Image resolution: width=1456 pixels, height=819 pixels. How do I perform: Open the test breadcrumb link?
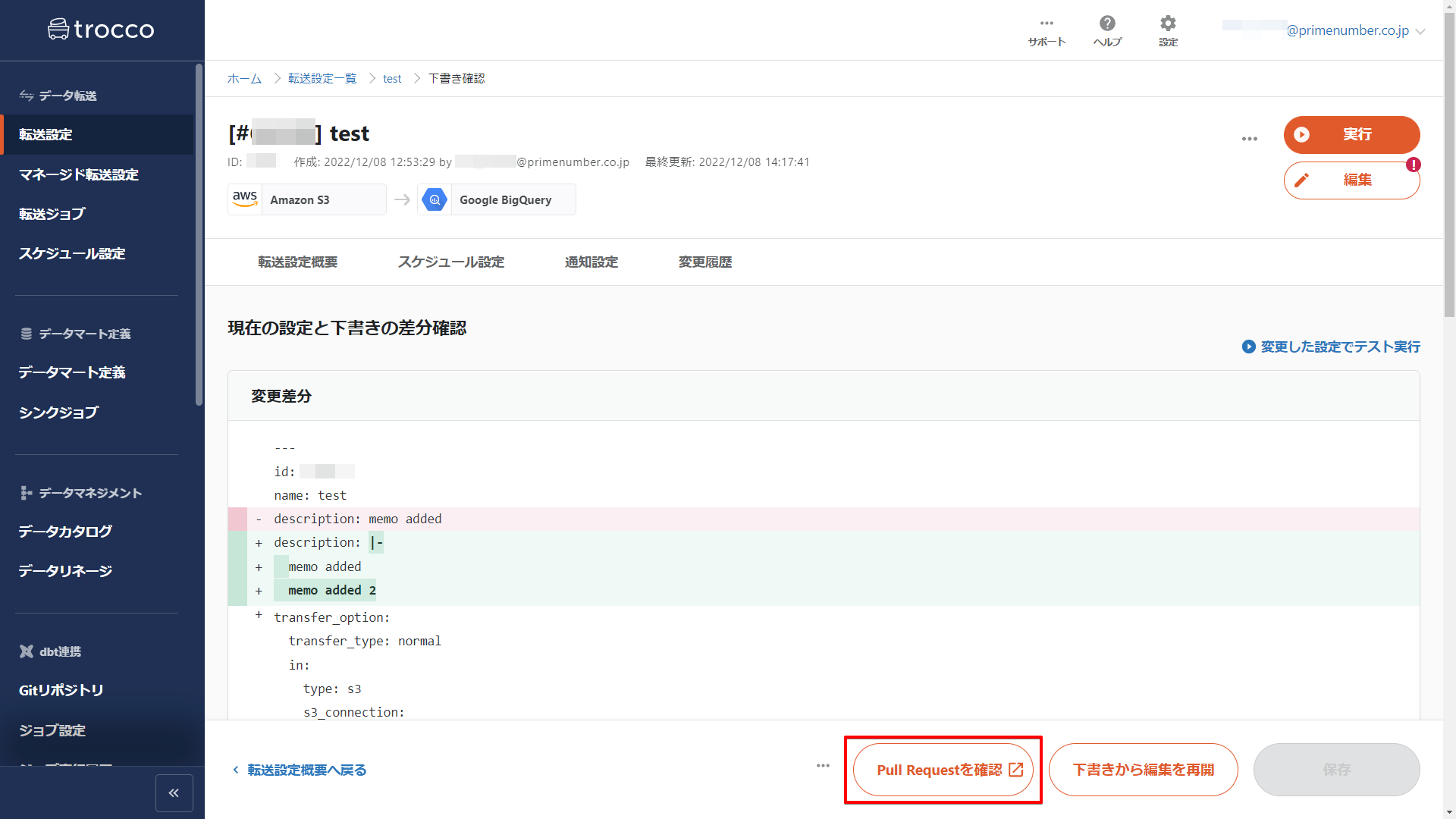pos(392,79)
